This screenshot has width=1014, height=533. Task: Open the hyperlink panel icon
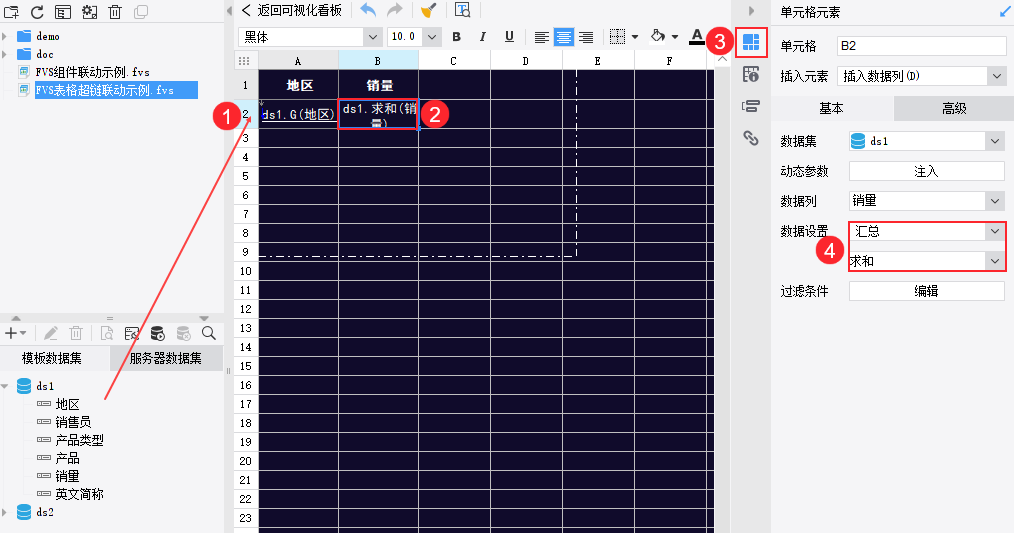[x=751, y=137]
